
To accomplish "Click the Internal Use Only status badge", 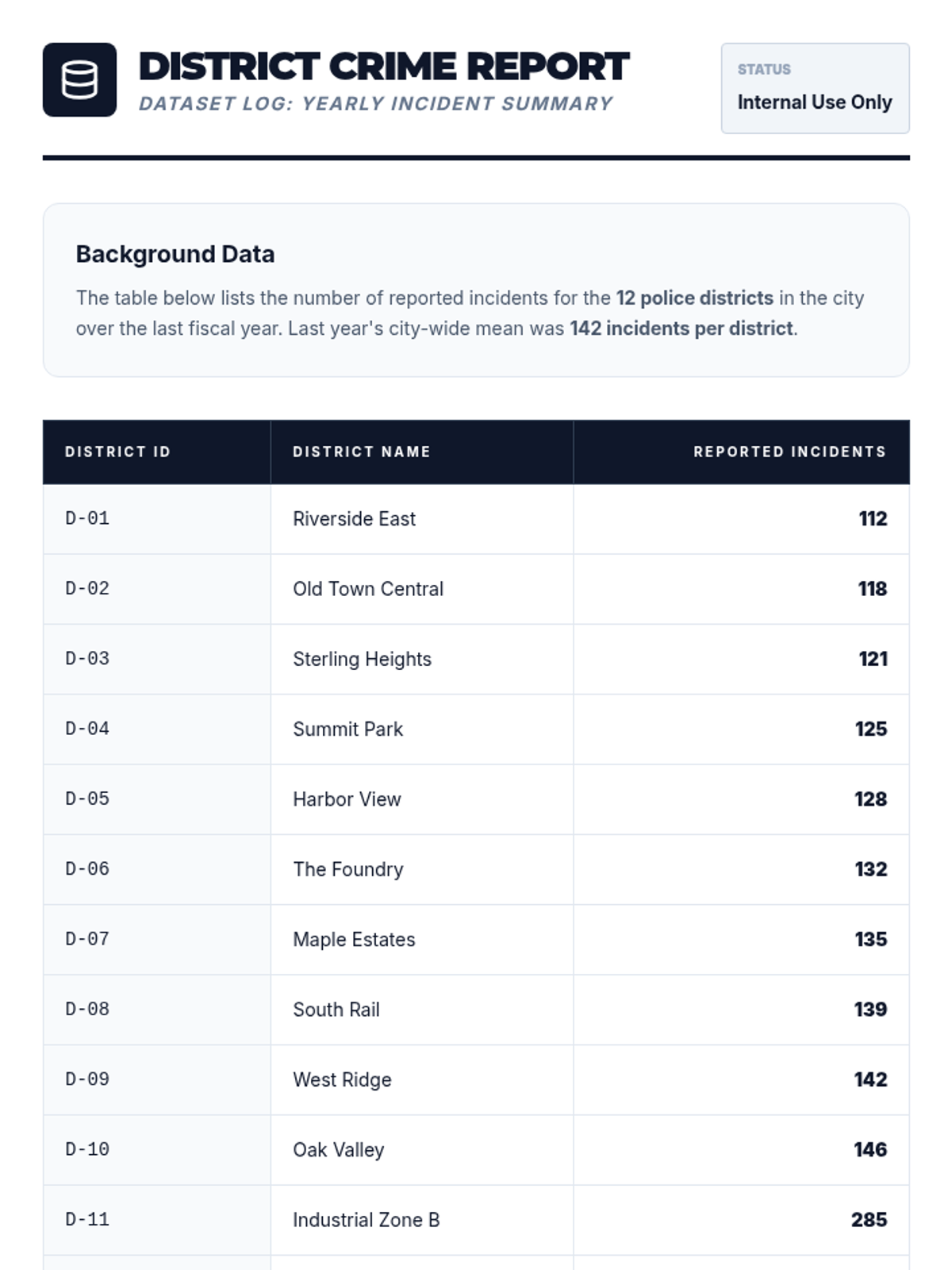I will (815, 88).
